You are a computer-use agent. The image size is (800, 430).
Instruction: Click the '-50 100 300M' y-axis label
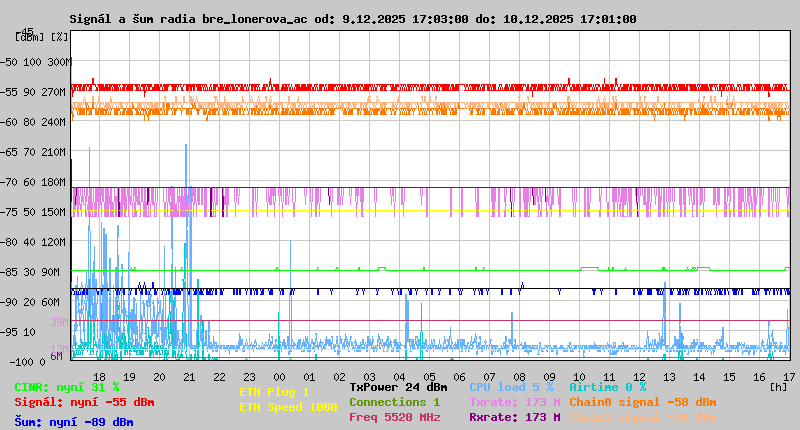(34, 62)
